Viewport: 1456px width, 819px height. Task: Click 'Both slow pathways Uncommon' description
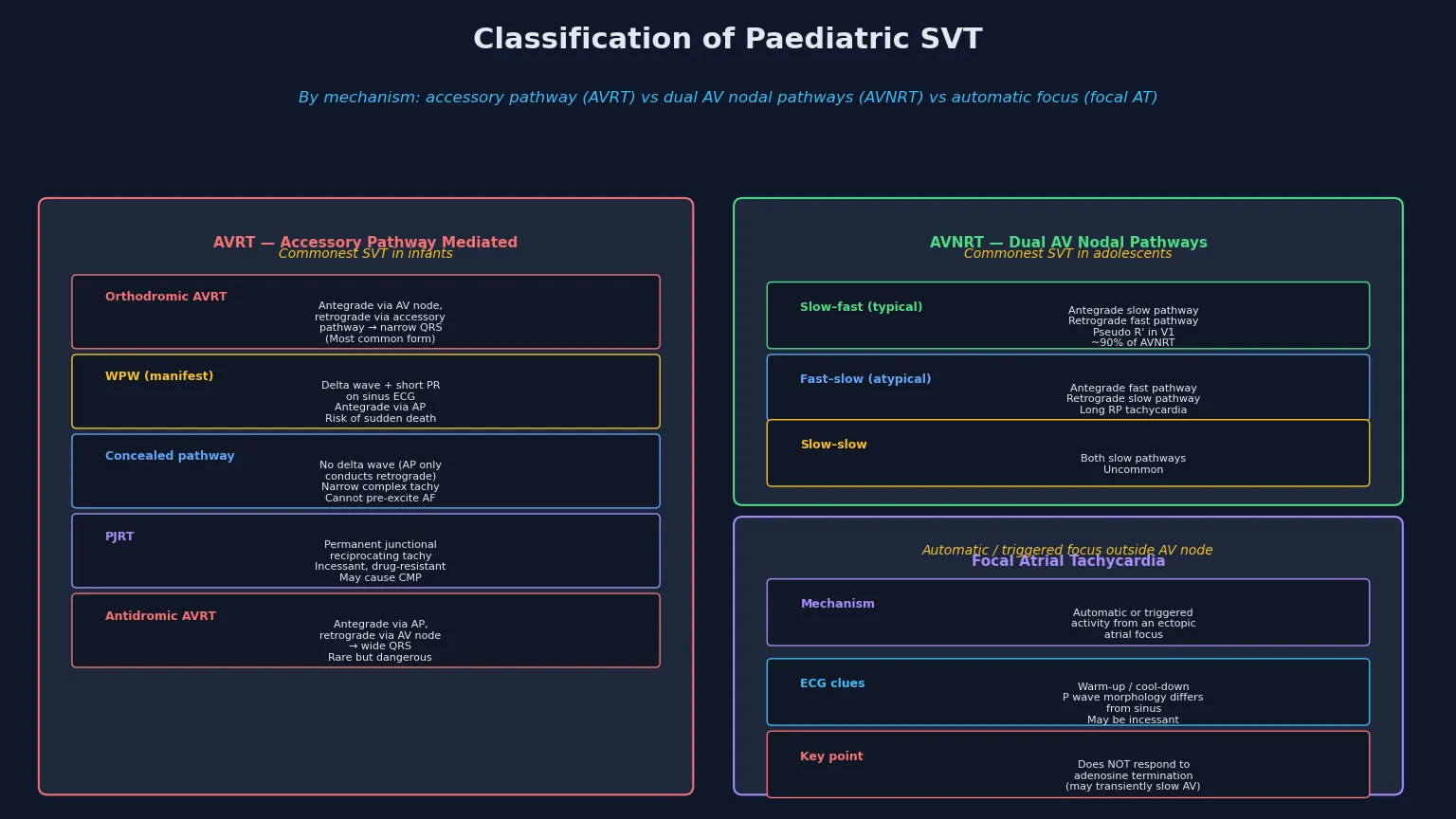tap(1133, 464)
